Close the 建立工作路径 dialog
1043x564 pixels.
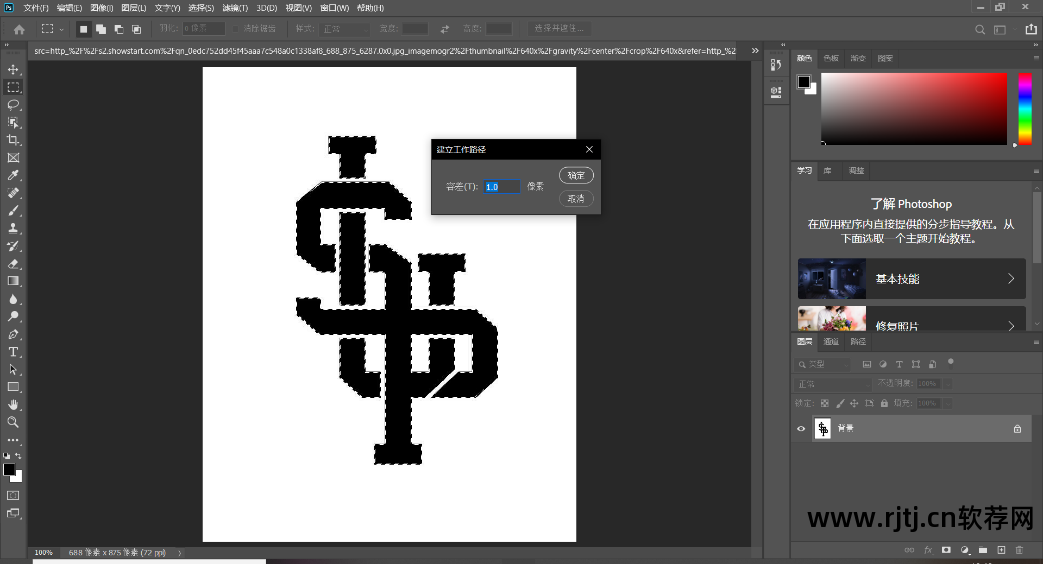(589, 150)
